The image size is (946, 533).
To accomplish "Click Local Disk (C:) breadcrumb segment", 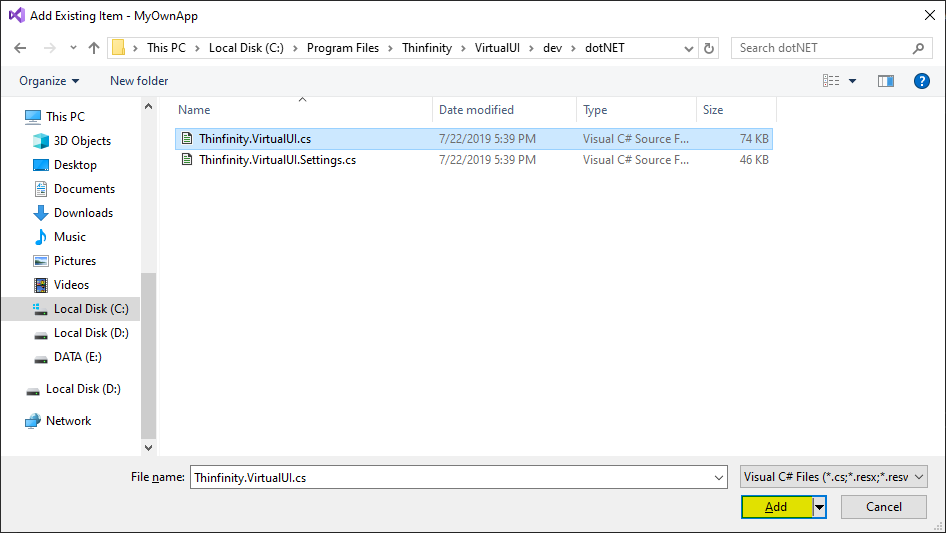I will click(246, 48).
